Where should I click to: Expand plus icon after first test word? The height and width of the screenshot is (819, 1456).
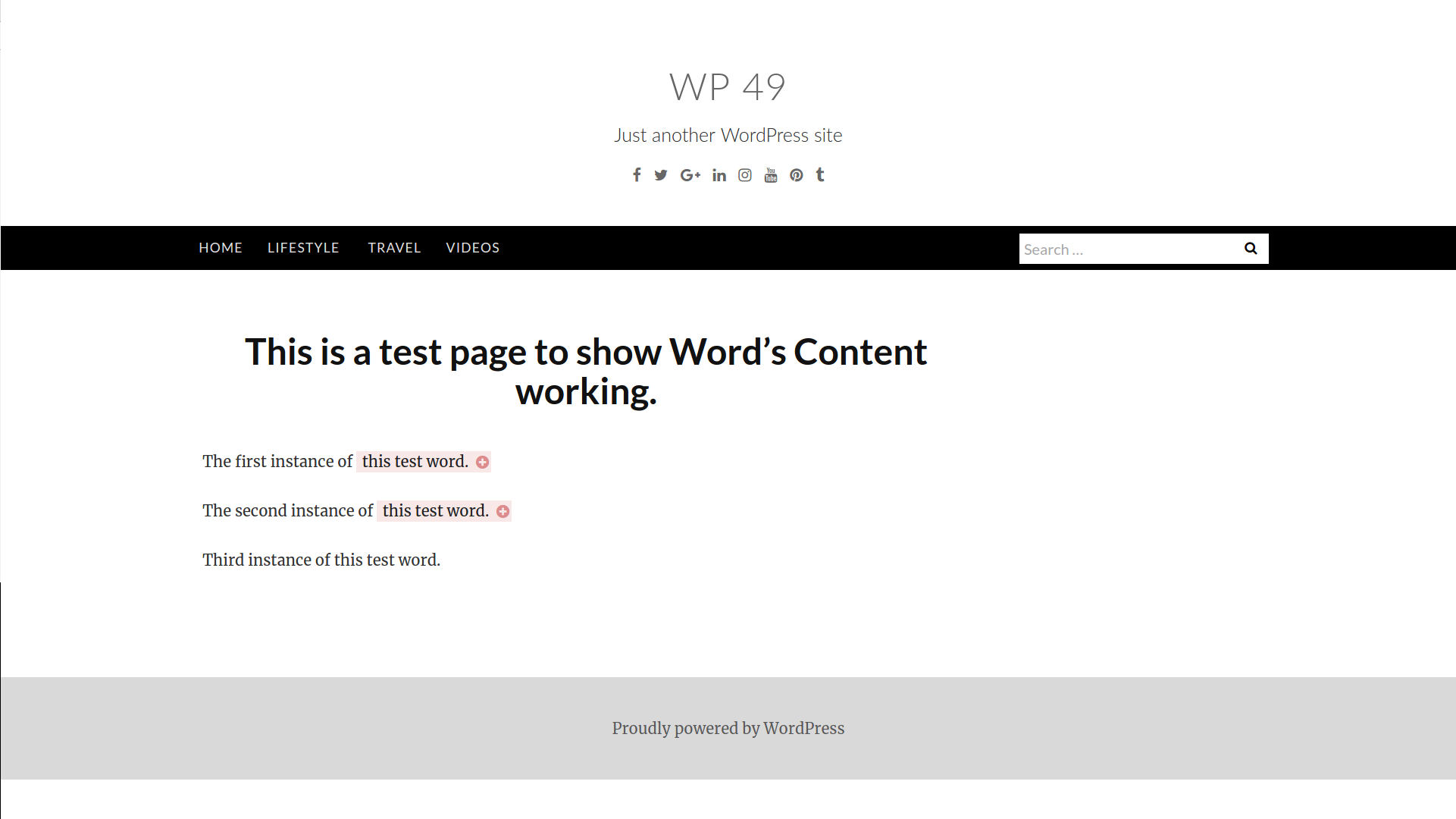pyautogui.click(x=482, y=462)
